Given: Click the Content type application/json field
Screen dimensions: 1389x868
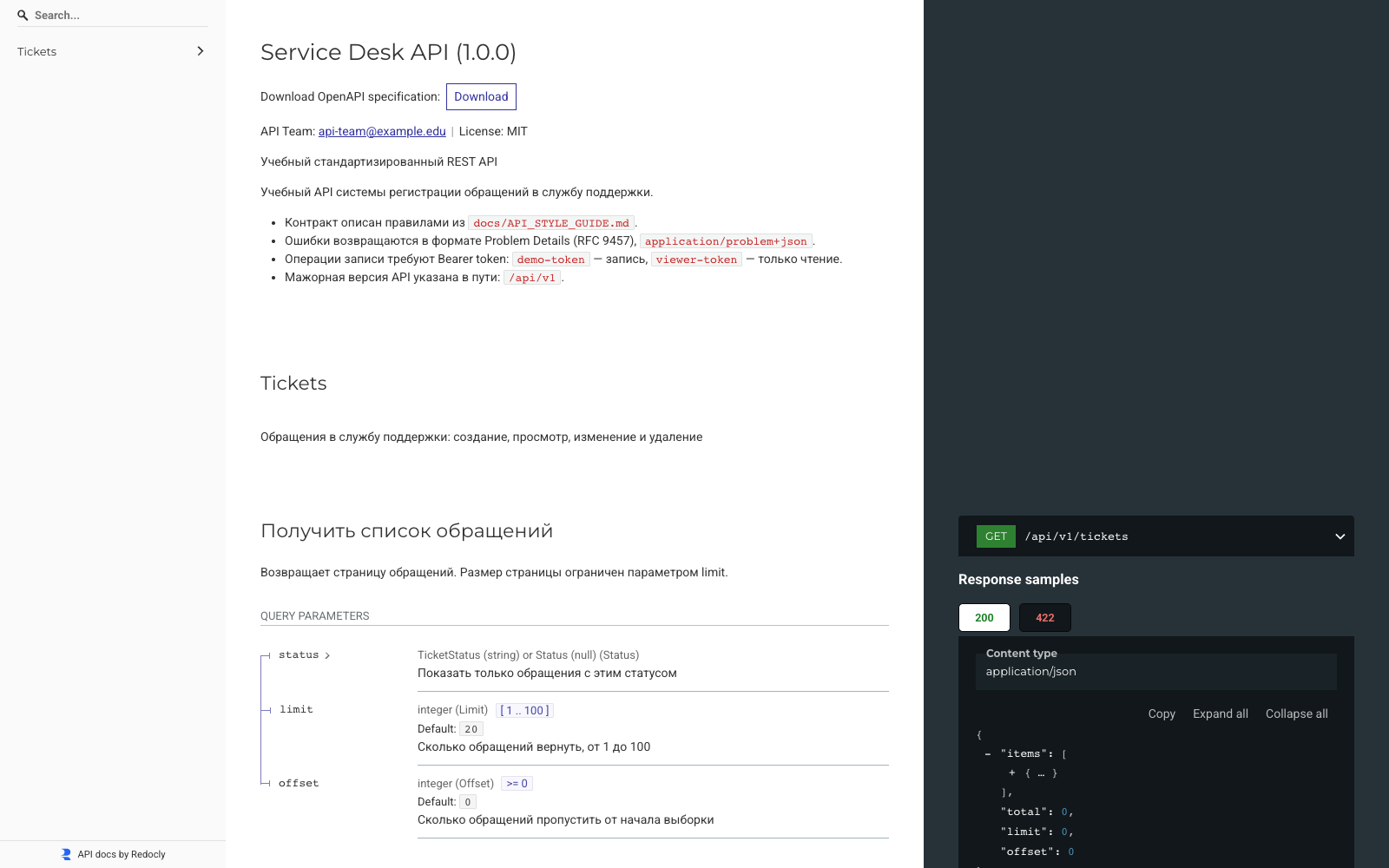Looking at the screenshot, I should click(1156, 671).
